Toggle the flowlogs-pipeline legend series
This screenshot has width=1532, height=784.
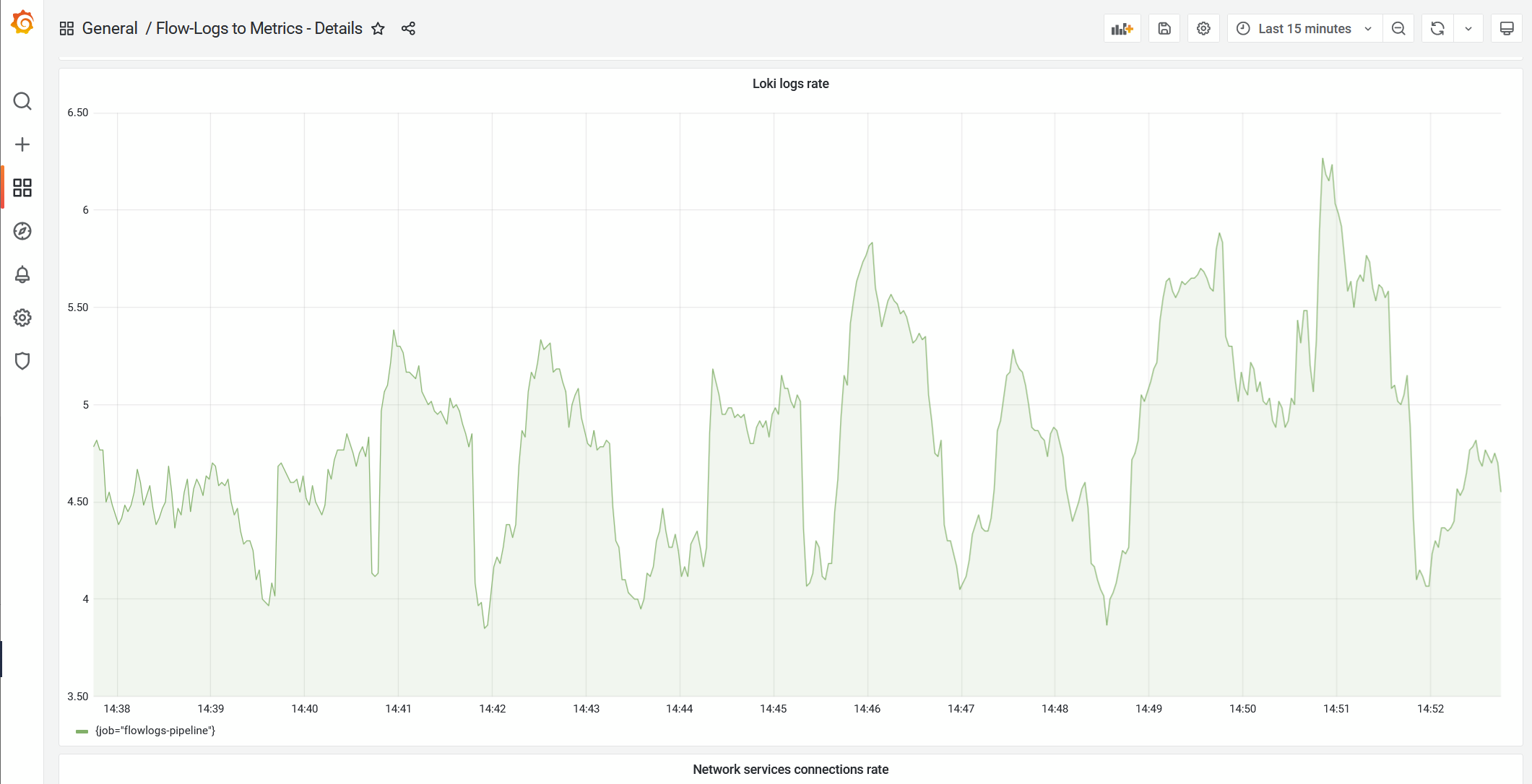tap(155, 731)
